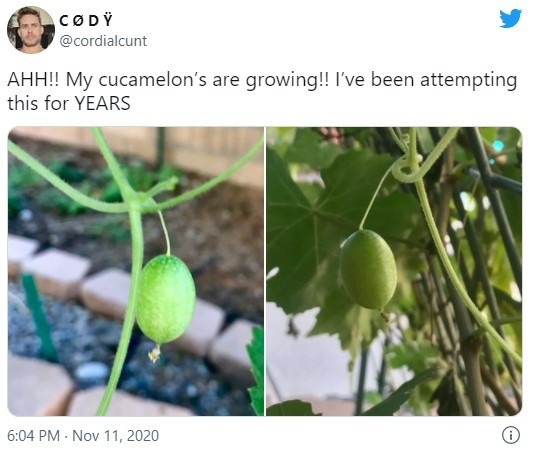
Task: Click the green garden stake in left photo
Action: [x=40, y=318]
